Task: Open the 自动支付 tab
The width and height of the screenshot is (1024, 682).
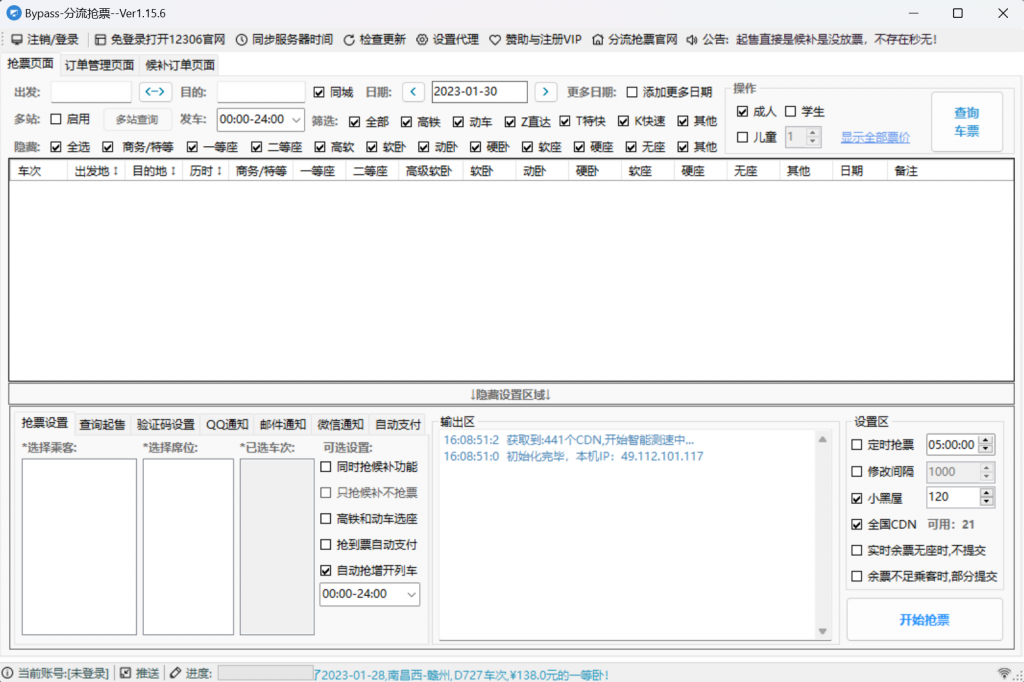Action: tap(398, 425)
